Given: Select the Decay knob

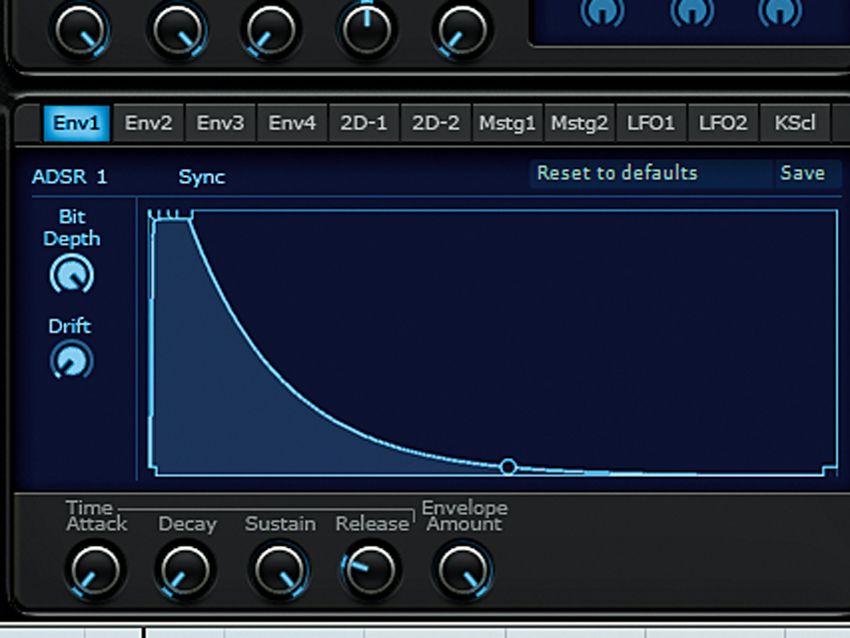Looking at the screenshot, I should 185,570.
